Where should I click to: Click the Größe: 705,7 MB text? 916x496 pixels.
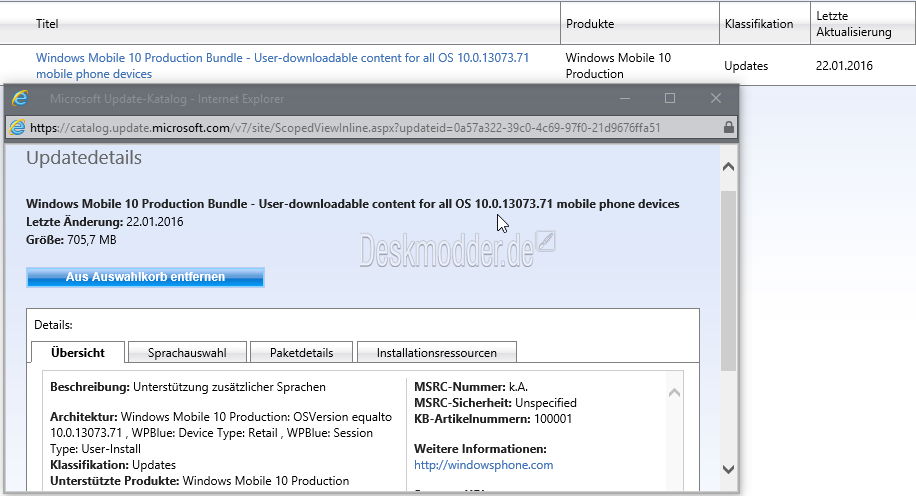point(71,240)
